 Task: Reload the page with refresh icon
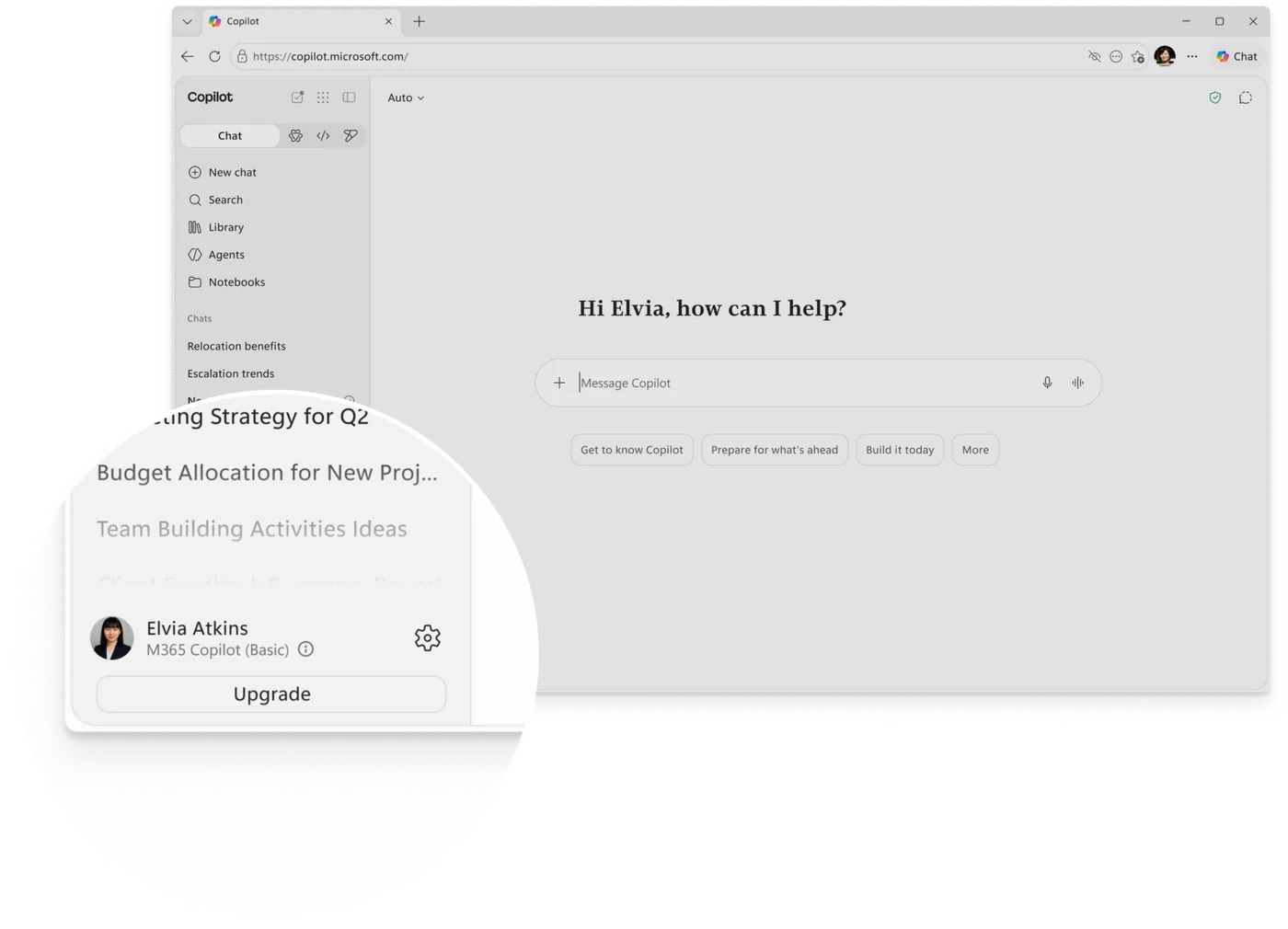[214, 56]
